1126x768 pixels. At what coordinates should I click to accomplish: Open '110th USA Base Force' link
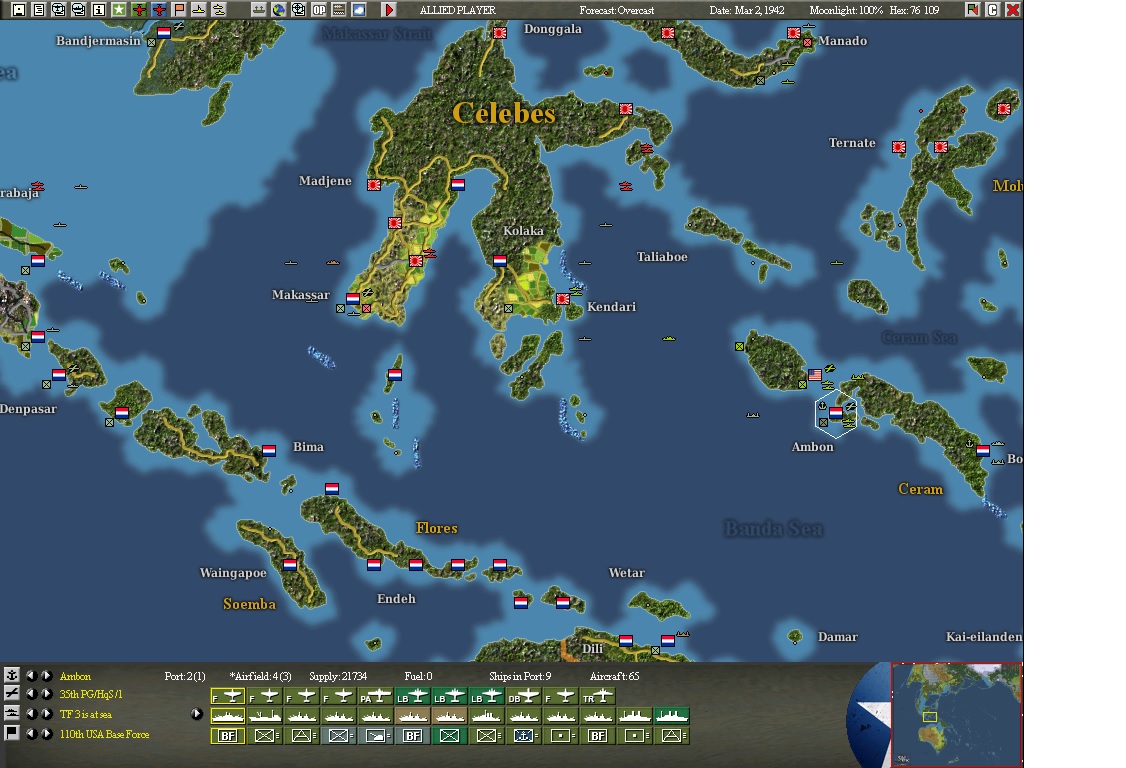[104, 734]
